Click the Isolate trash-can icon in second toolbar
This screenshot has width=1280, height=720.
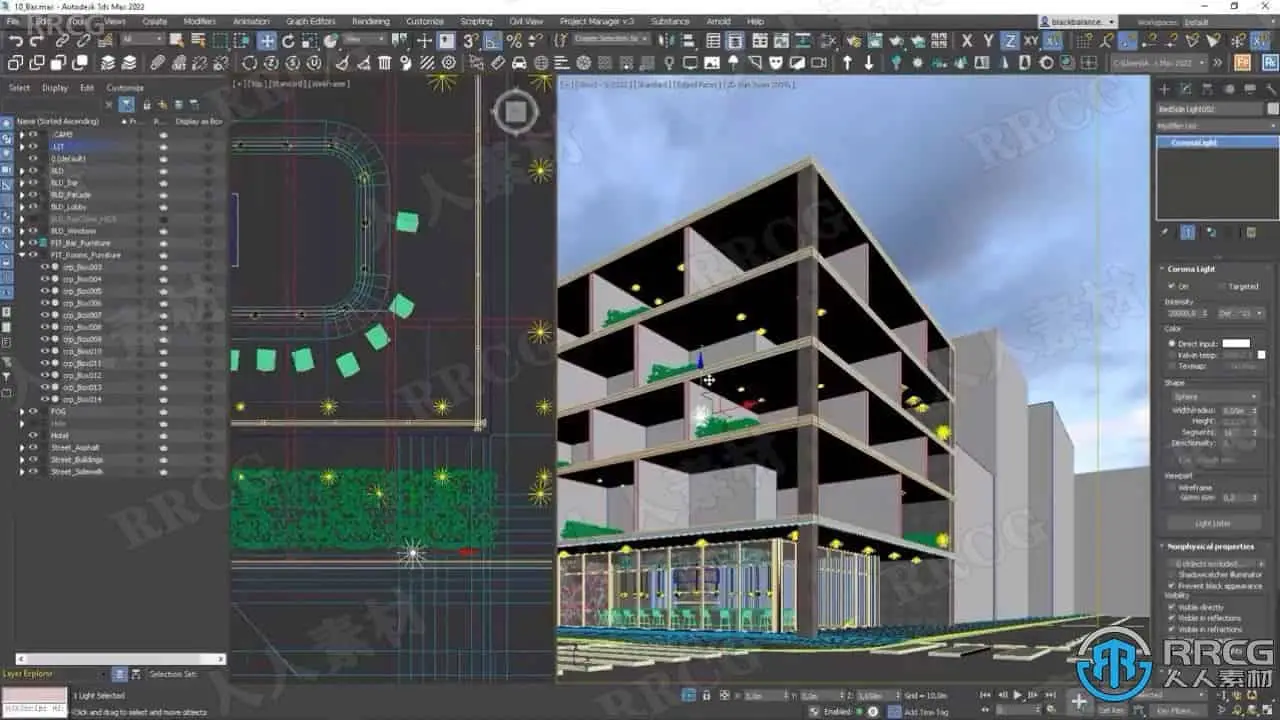point(384,63)
